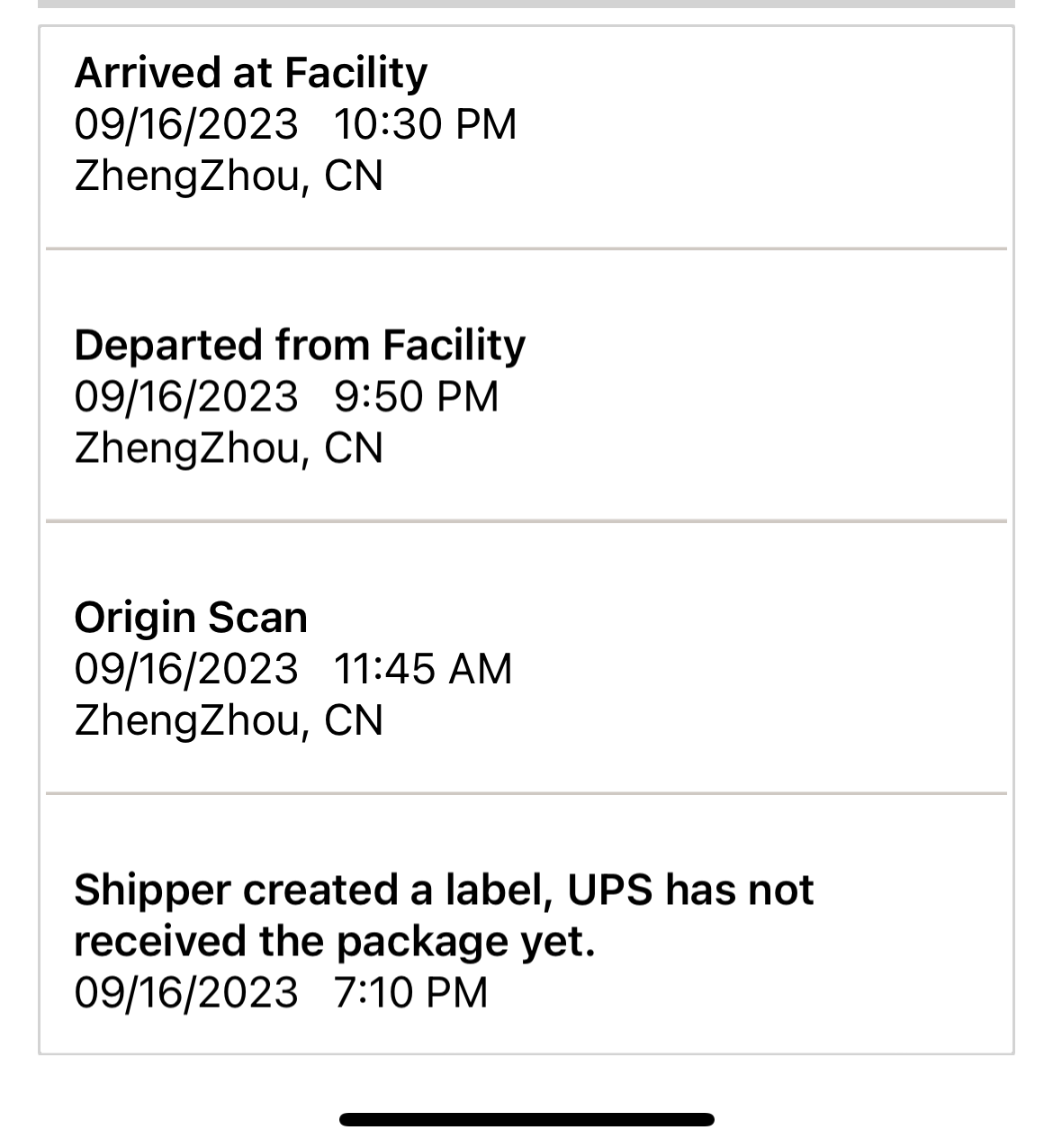1053x1148 pixels.
Task: Tap the home indicator bar at the bottom
Action: pyautogui.click(x=526, y=1120)
